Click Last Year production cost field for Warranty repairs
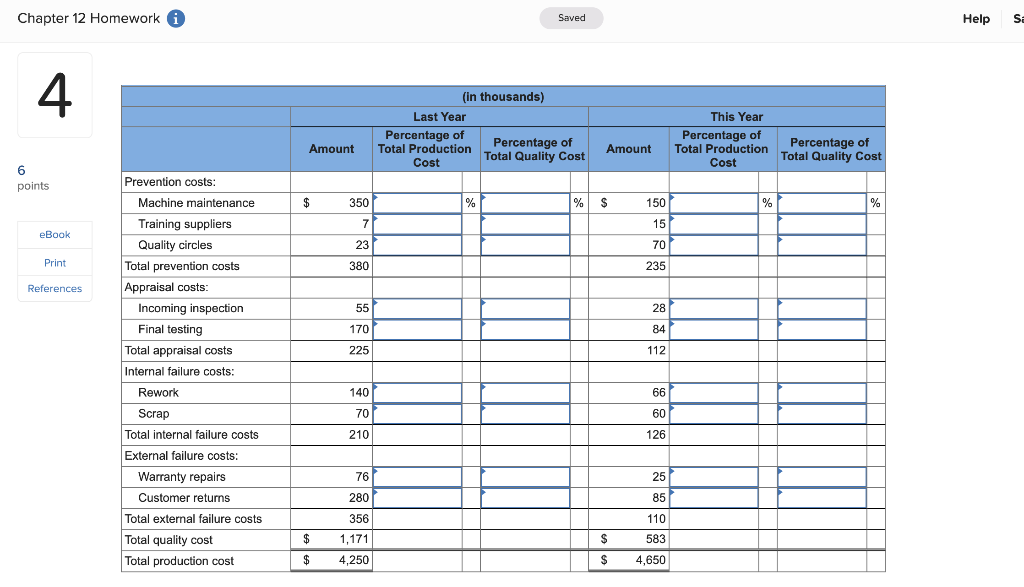Screen dimensions: 1024x587 [x=417, y=477]
